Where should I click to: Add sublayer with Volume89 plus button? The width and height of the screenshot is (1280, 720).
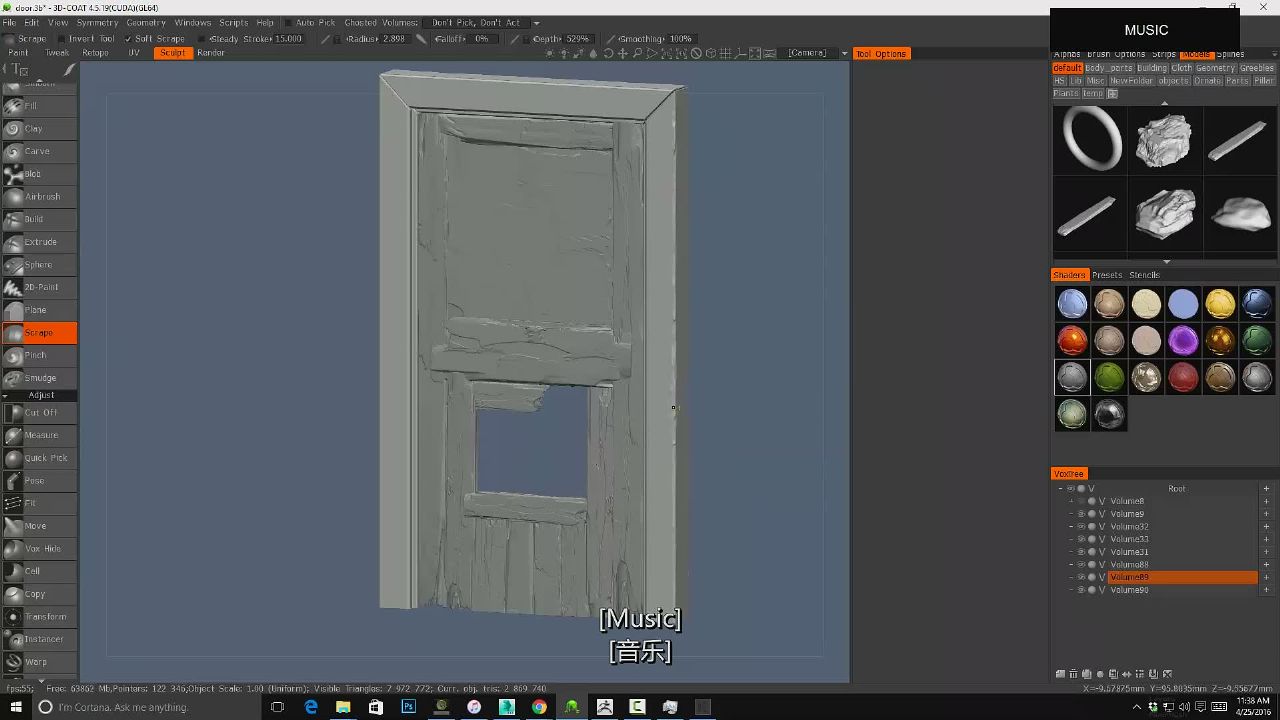(x=1266, y=578)
